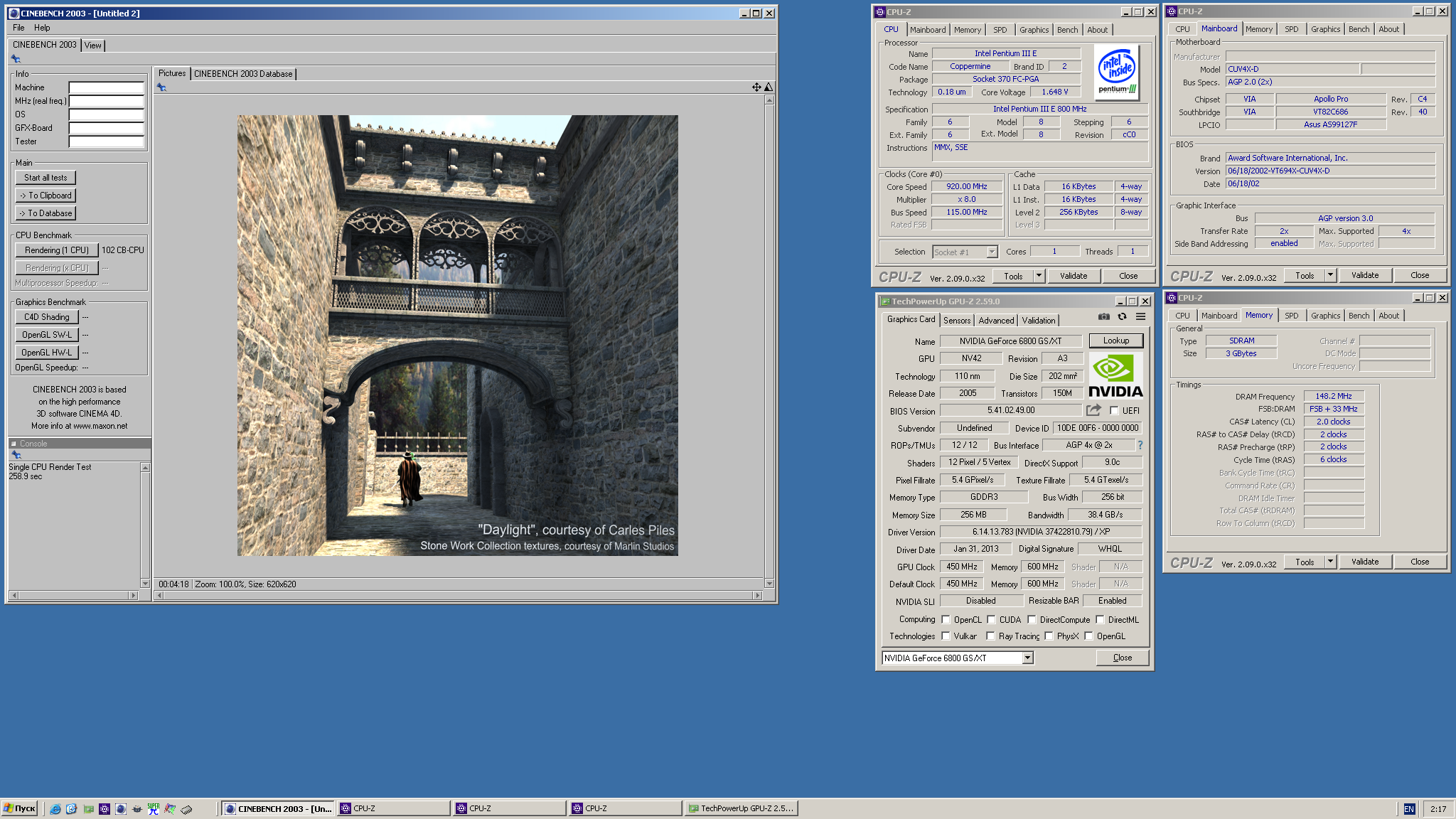
Task: Click the To Database button
Action: point(45,213)
